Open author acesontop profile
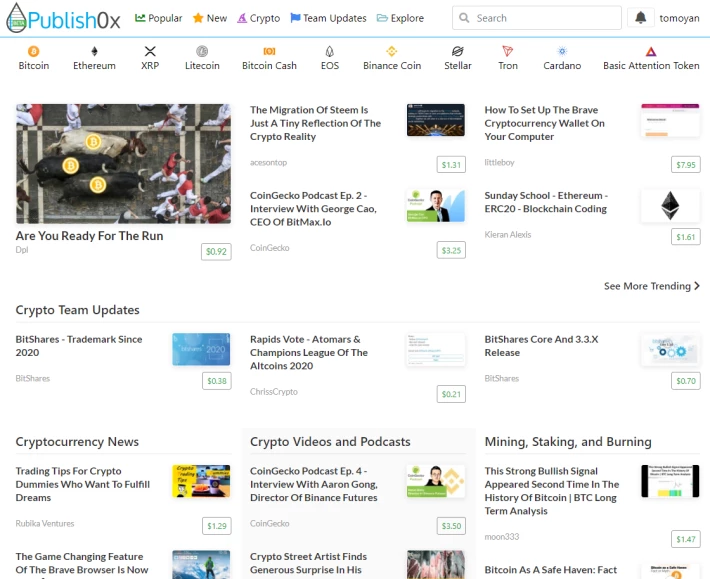The height and width of the screenshot is (579, 710). [269, 163]
